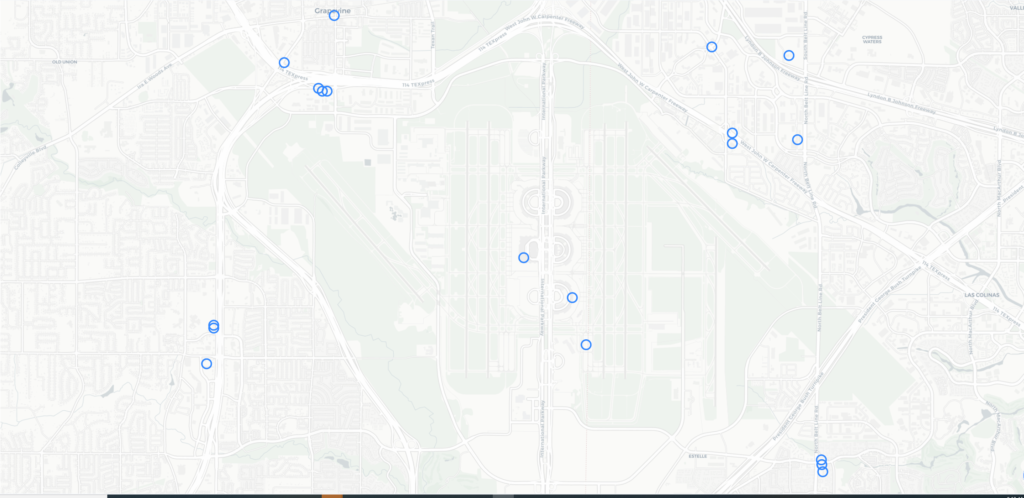Image resolution: width=1024 pixels, height=498 pixels.
Task: Click the marker west of North Belt Line Rd
Action: tap(797, 140)
